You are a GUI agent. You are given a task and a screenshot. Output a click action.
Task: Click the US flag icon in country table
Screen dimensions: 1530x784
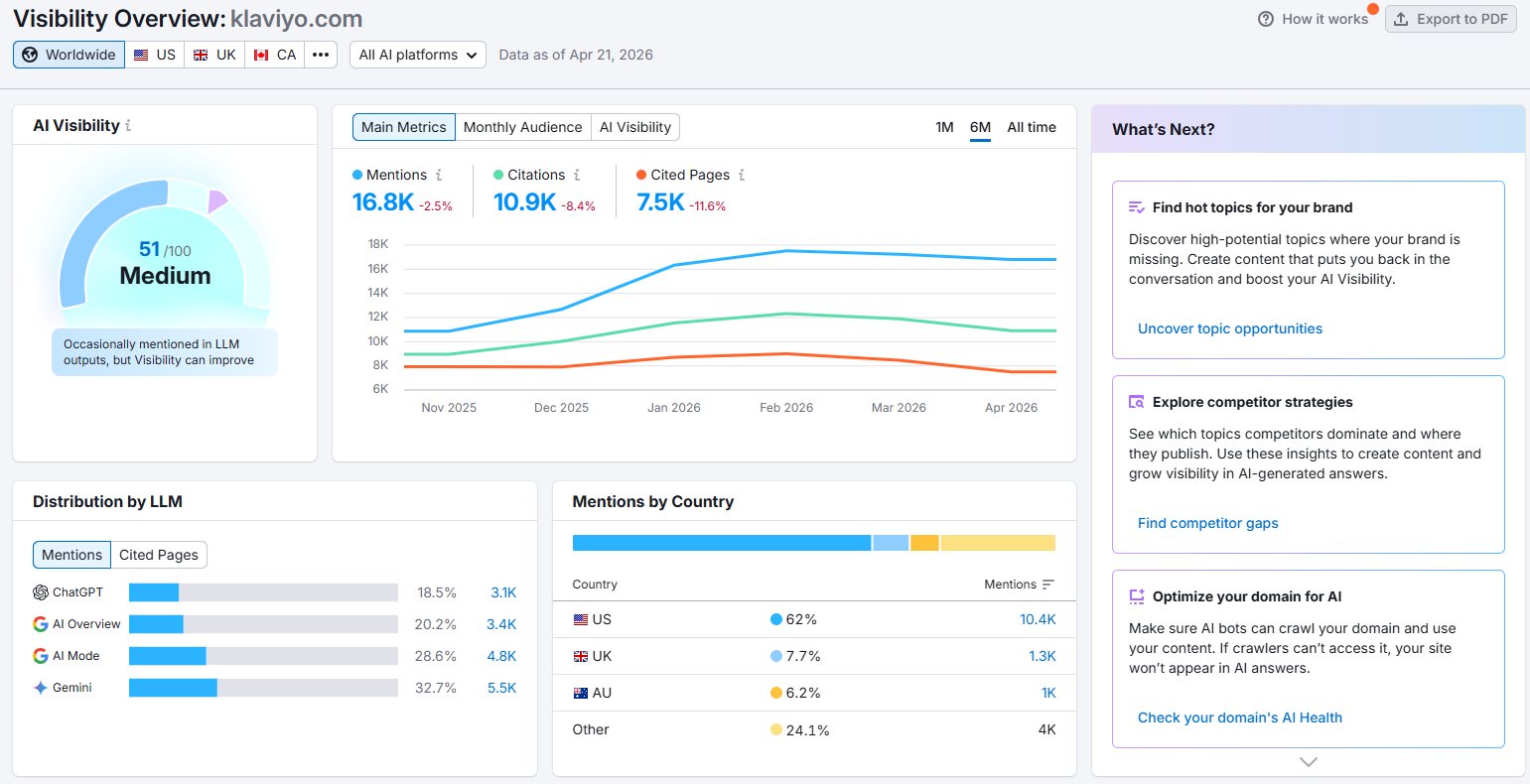coord(581,619)
